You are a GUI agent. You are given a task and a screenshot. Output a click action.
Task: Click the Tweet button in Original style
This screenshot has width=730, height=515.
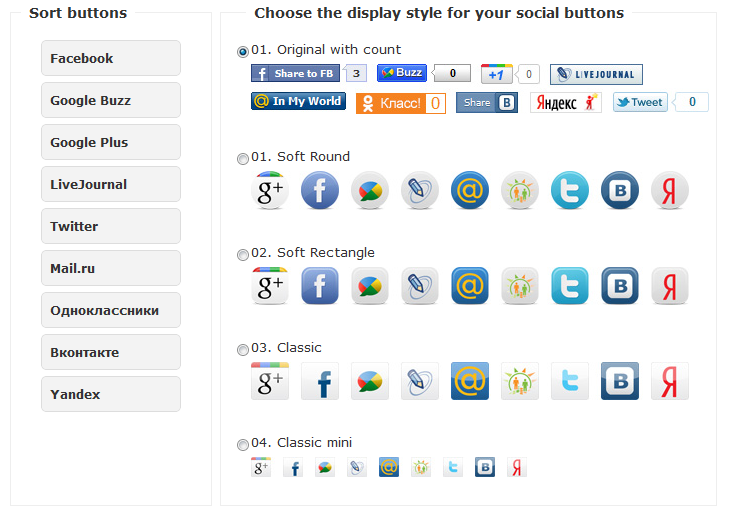tap(640, 102)
